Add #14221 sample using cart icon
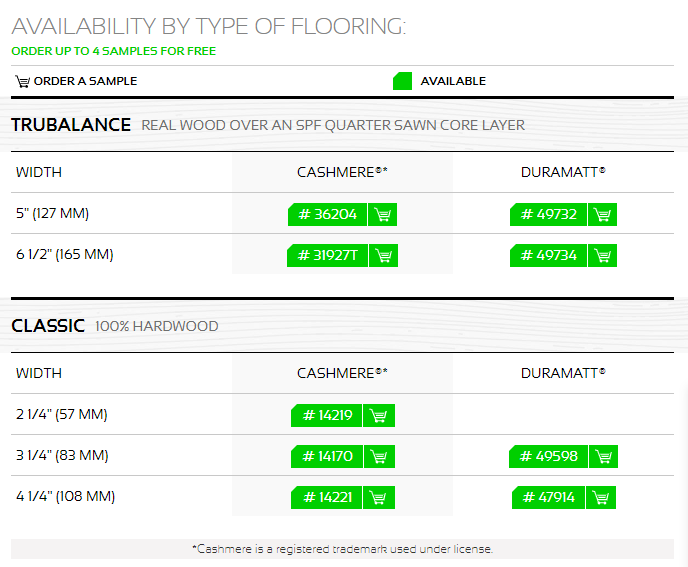The width and height of the screenshot is (688, 567). click(x=379, y=497)
